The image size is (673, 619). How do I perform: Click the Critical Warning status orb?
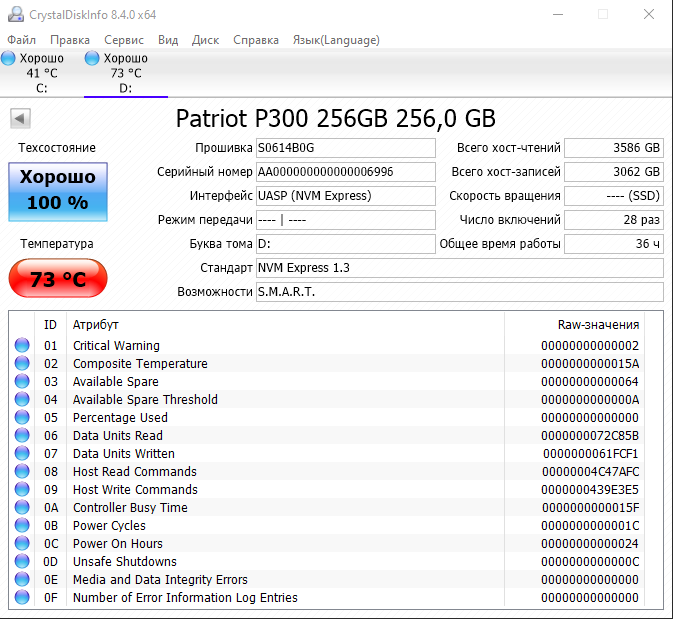point(22,346)
